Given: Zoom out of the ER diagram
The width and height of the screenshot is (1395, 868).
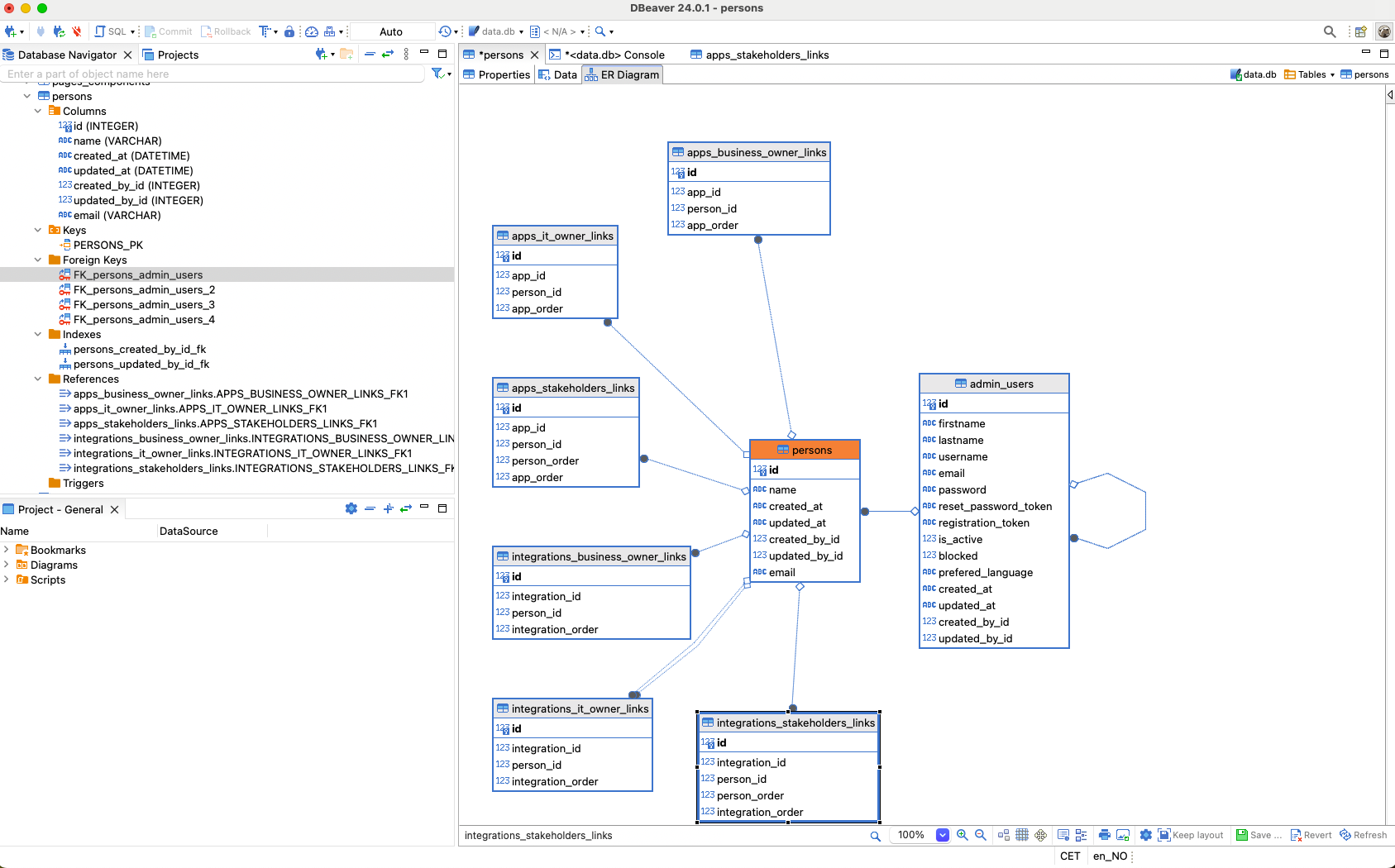Looking at the screenshot, I should coord(980,835).
